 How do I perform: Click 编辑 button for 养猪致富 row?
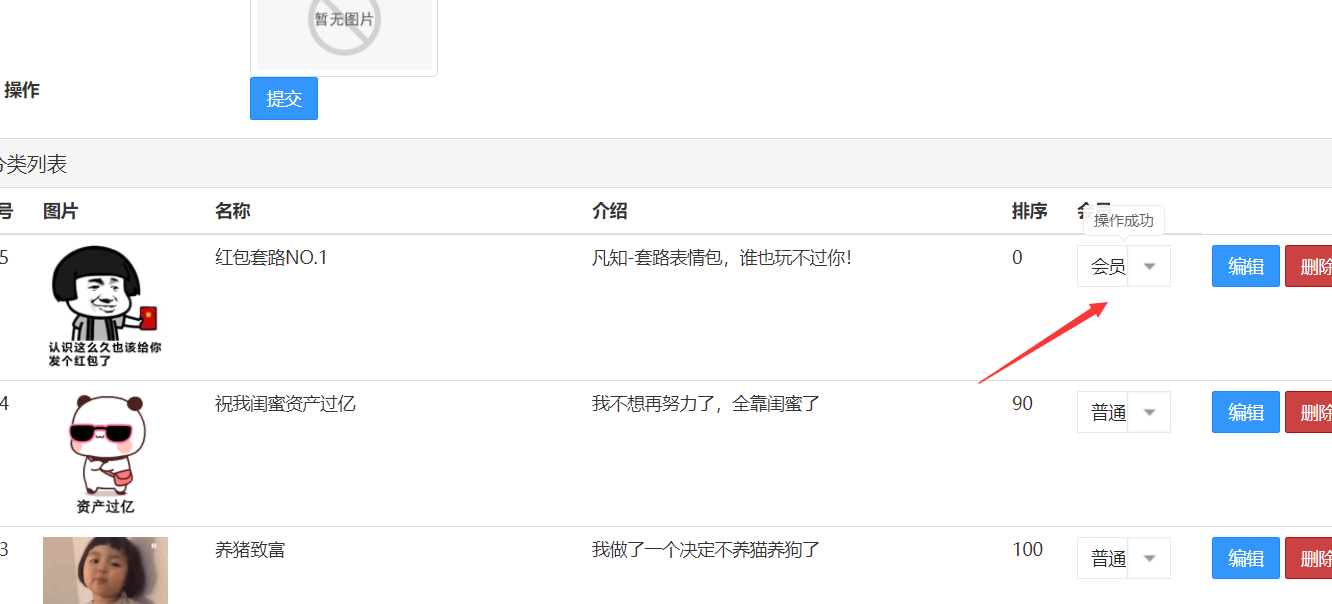(x=1246, y=558)
